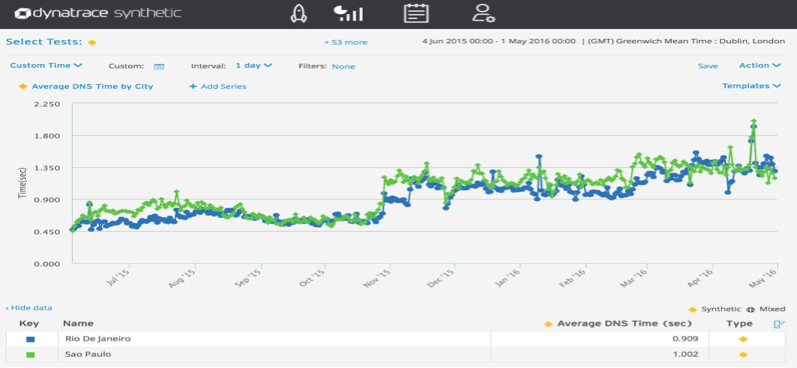
Task: Click the 2.250 y-axis label
Action: tap(46, 104)
